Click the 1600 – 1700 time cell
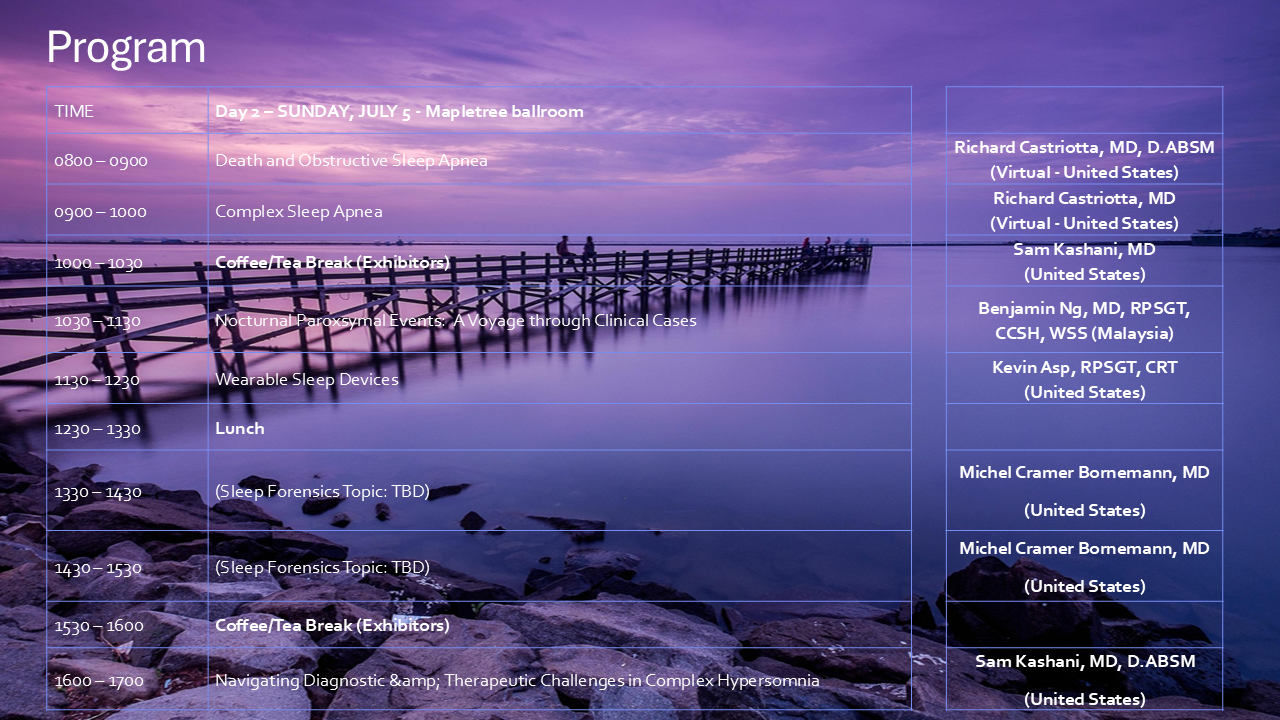 98,681
